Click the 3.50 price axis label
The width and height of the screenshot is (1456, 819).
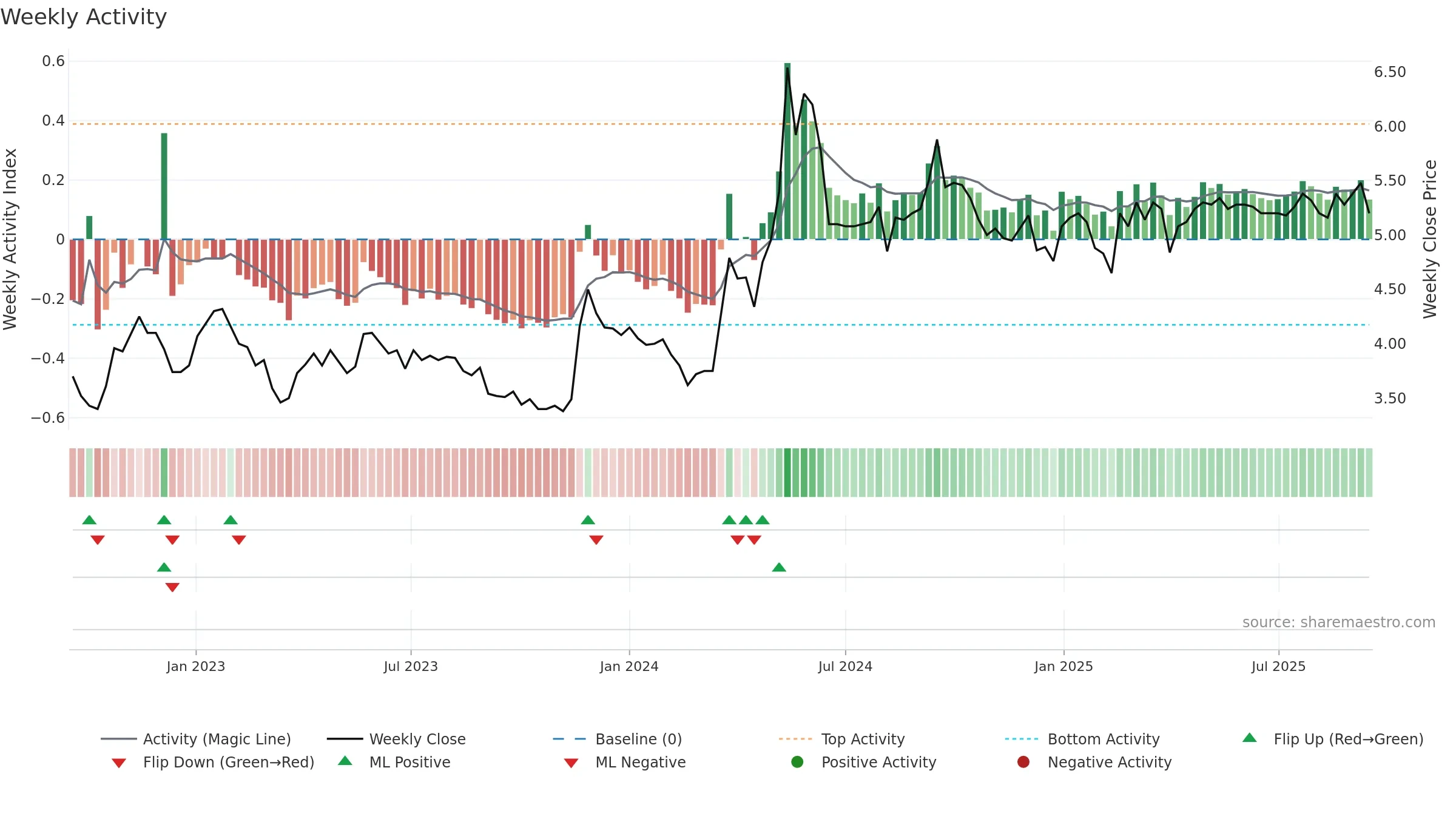point(1390,399)
